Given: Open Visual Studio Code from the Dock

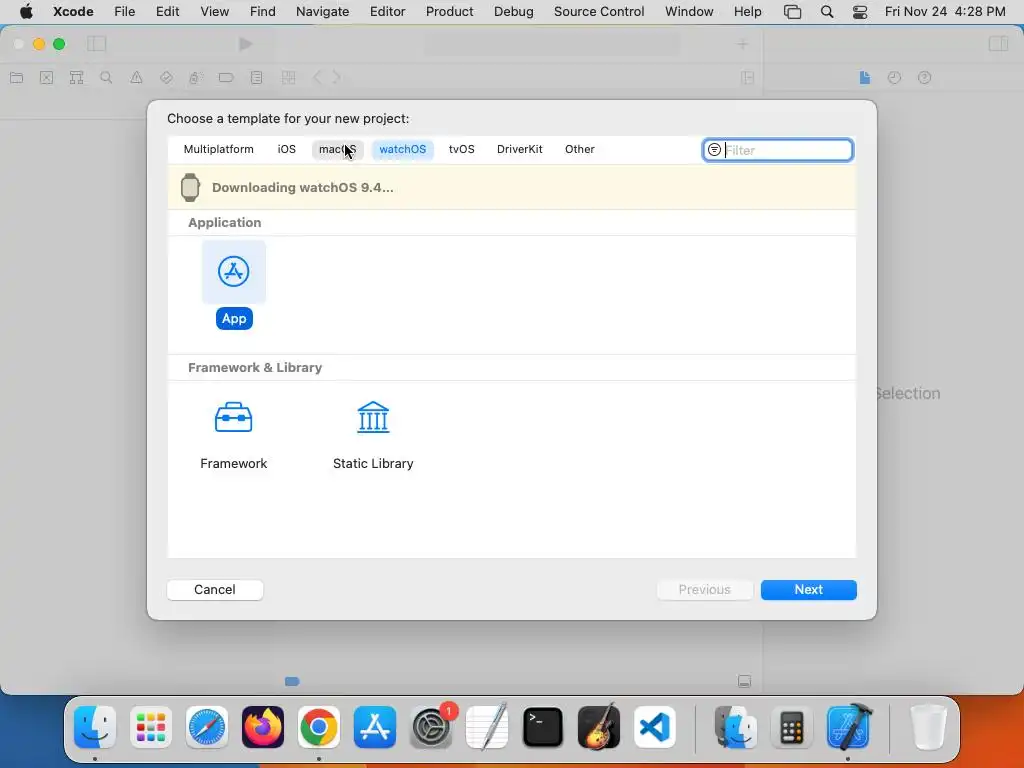Looking at the screenshot, I should pyautogui.click(x=655, y=727).
